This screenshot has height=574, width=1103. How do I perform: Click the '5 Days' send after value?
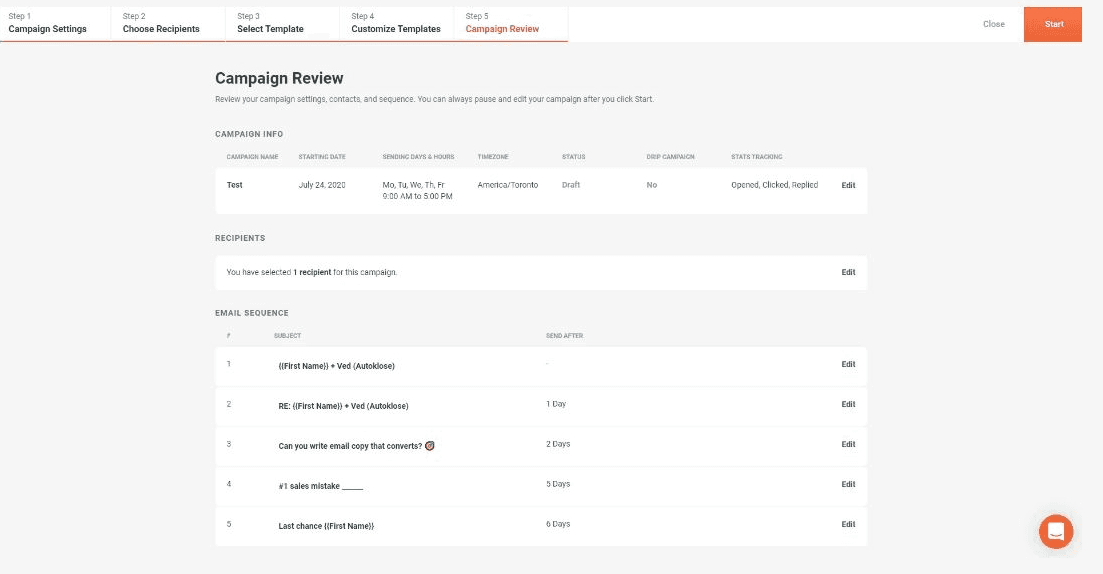(558, 484)
